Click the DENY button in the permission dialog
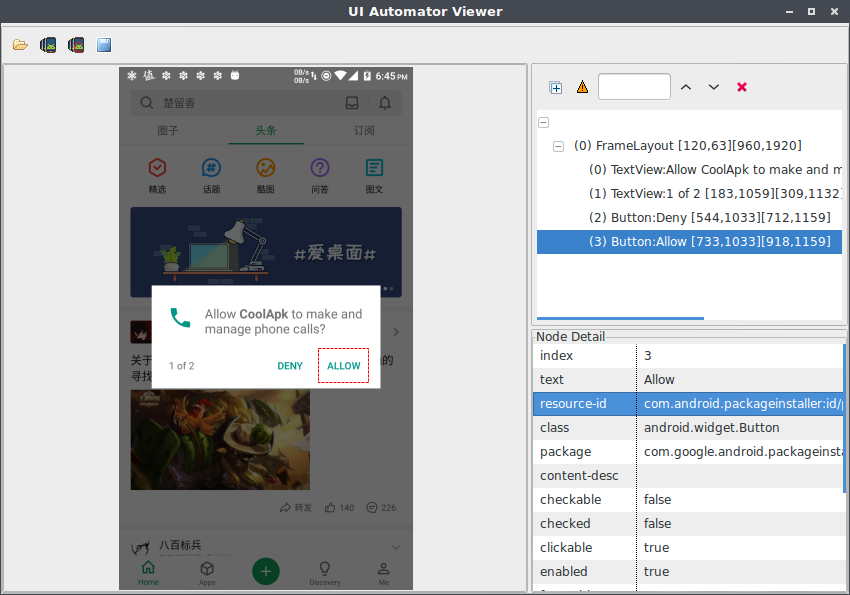The image size is (850, 595). [x=289, y=365]
